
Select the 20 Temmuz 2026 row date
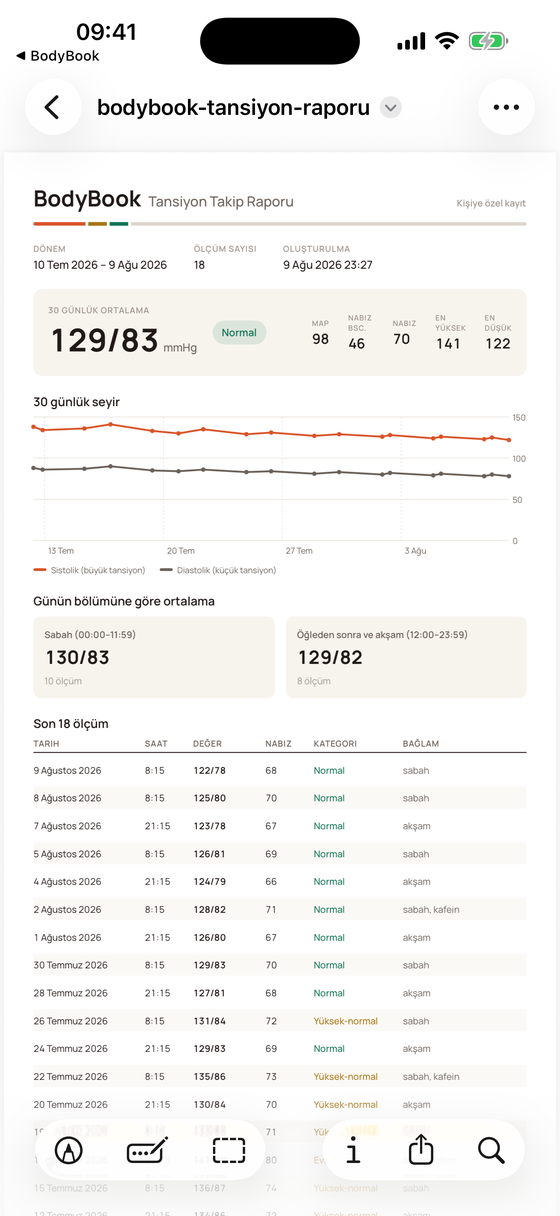click(x=71, y=1104)
